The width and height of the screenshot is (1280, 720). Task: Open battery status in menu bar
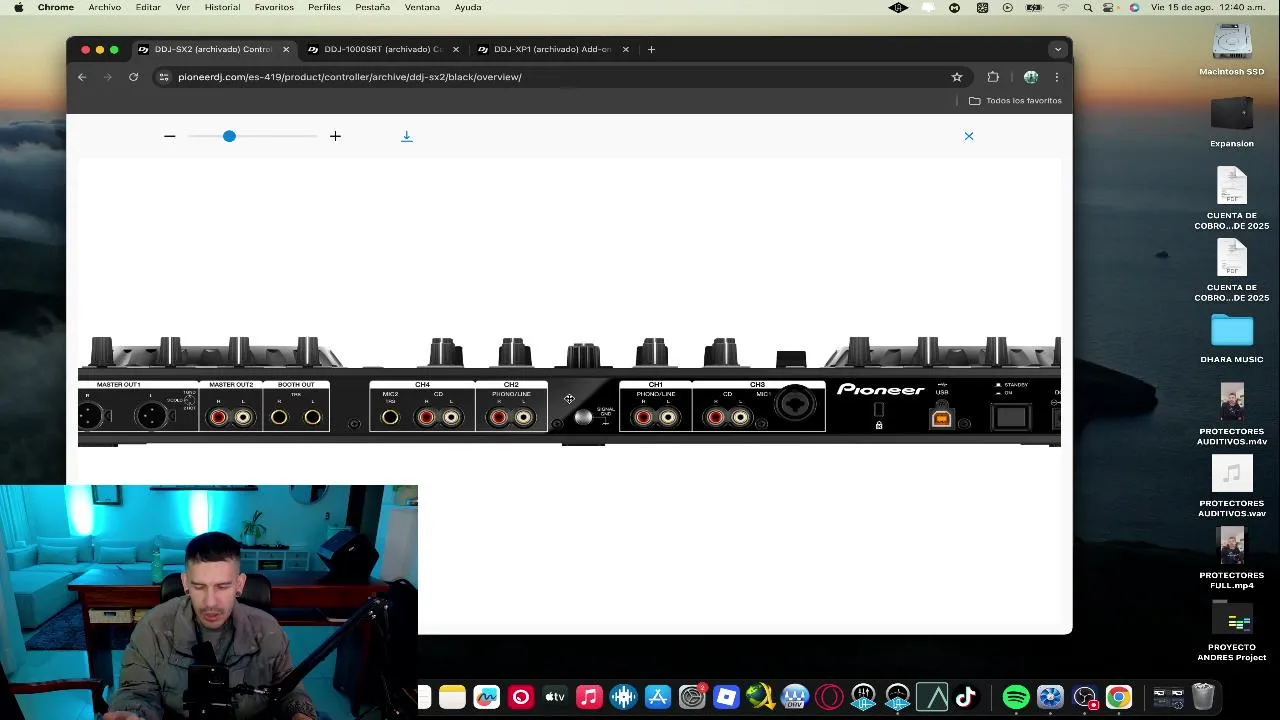tap(1035, 7)
